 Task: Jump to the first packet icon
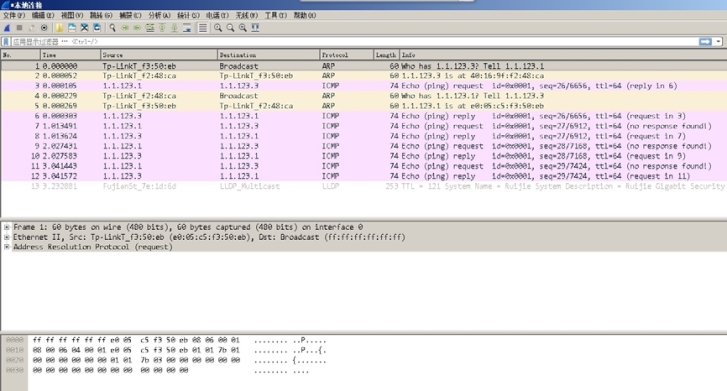coord(162,28)
